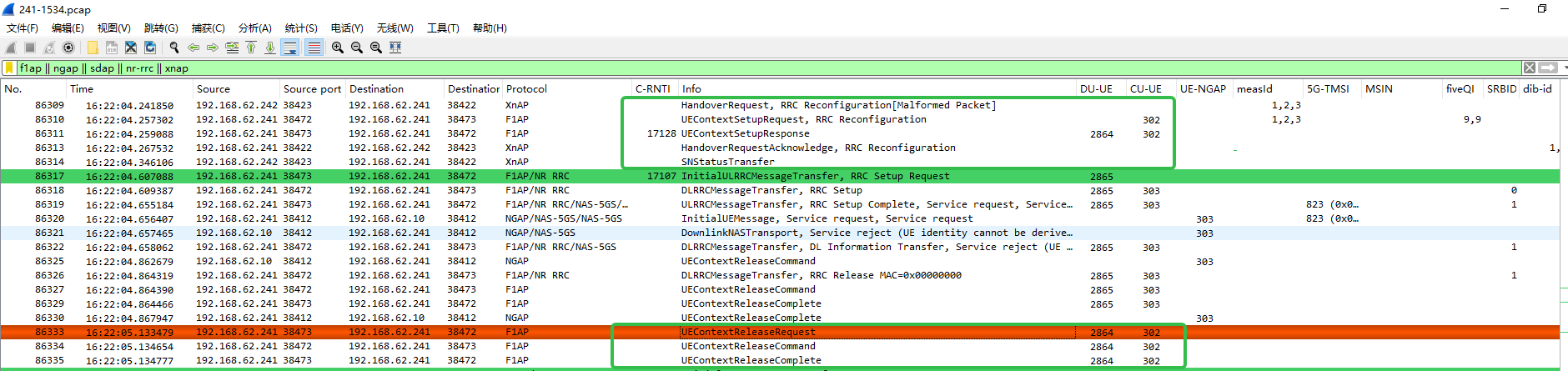This screenshot has height=371, width=1568.
Task: Open the 电话(Y) menu
Action: 347,28
